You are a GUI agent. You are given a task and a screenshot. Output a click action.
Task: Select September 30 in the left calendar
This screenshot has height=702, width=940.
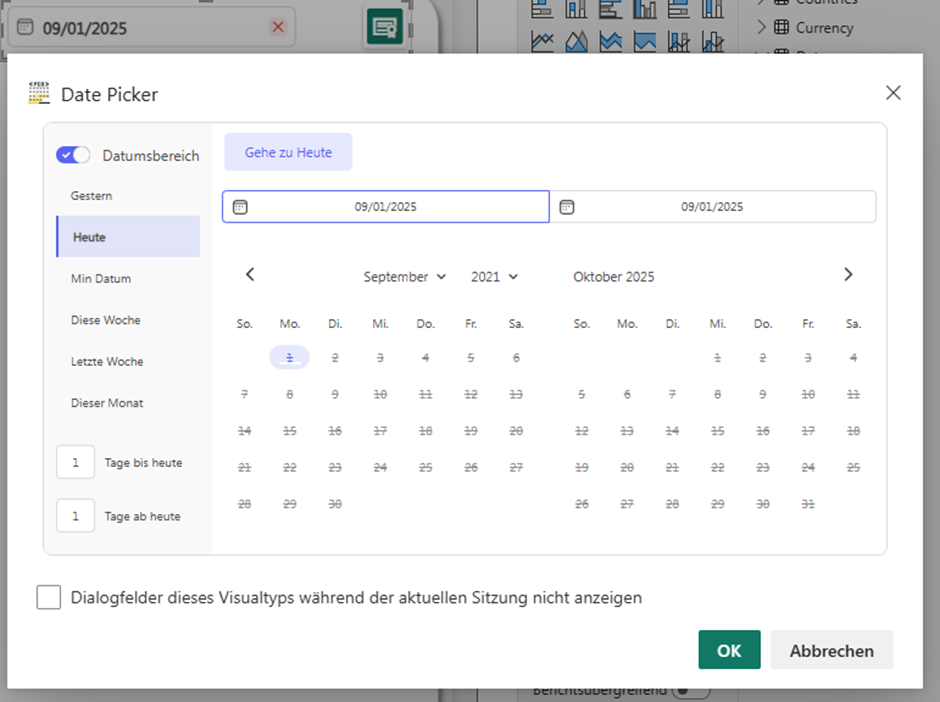[x=335, y=504]
